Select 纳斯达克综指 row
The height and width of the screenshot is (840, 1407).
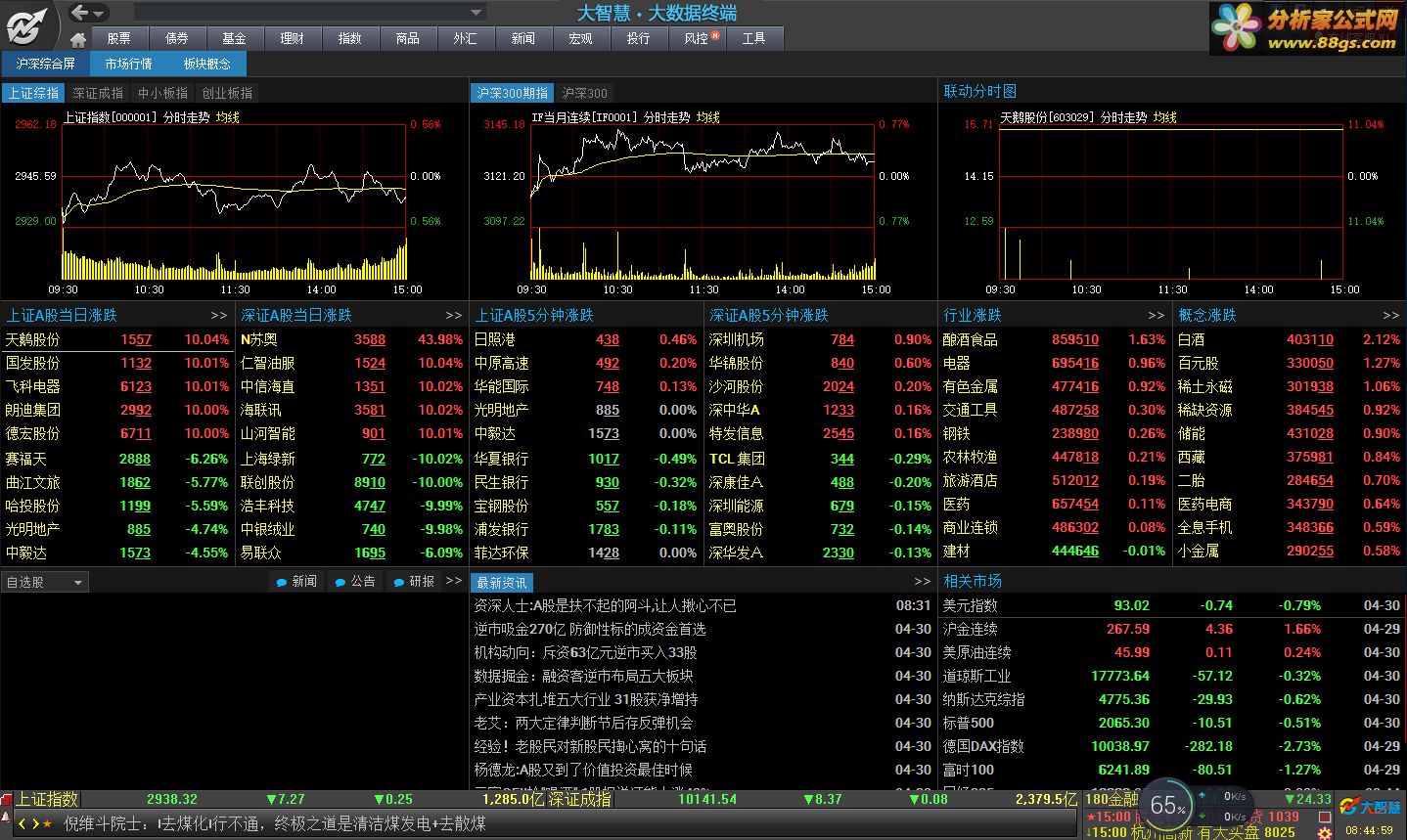(x=1171, y=699)
